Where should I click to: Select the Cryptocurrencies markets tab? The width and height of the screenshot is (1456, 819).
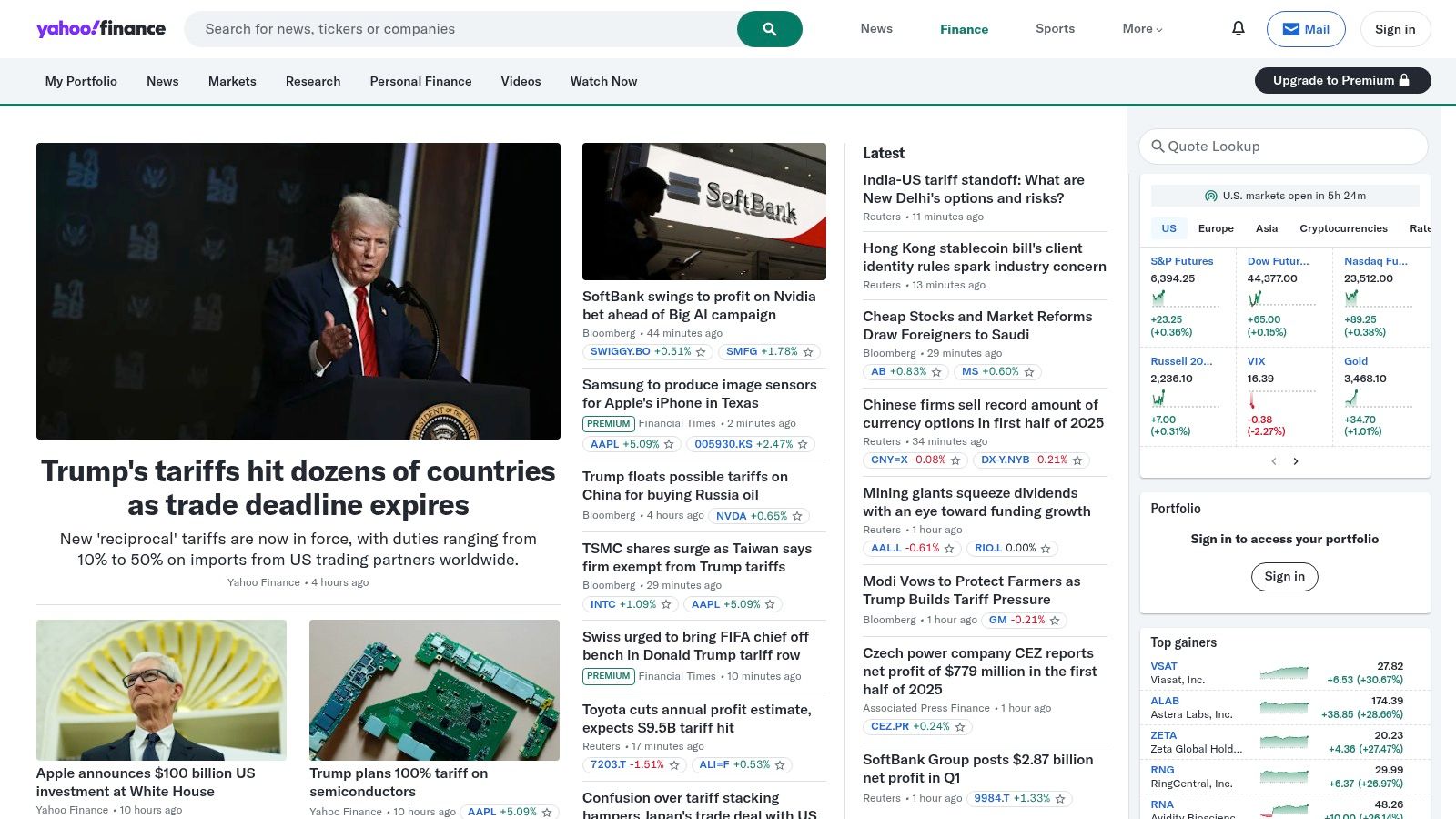[1343, 228]
